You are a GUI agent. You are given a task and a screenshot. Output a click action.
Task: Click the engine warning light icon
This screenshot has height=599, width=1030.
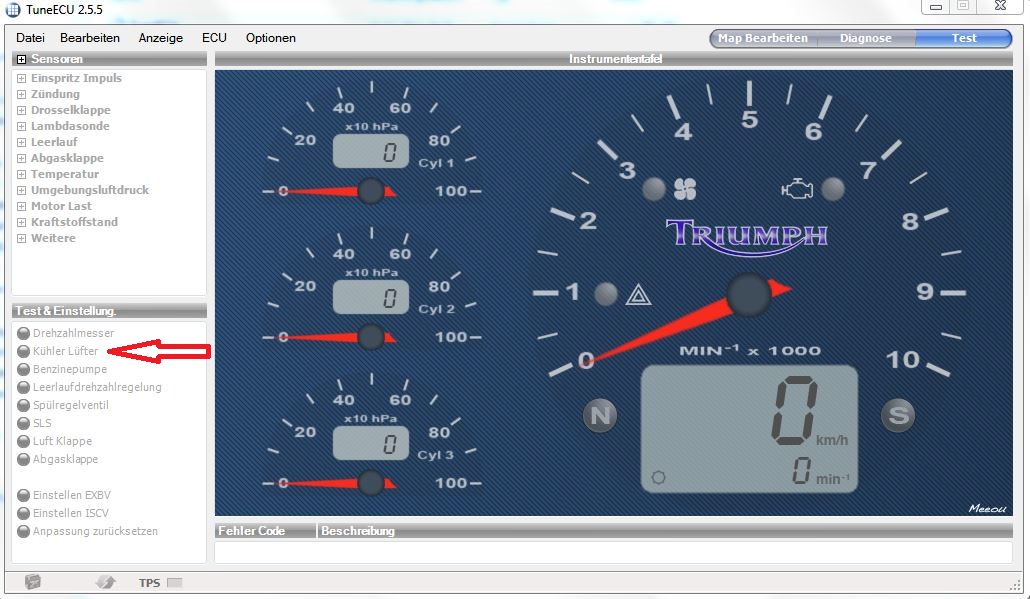click(797, 189)
